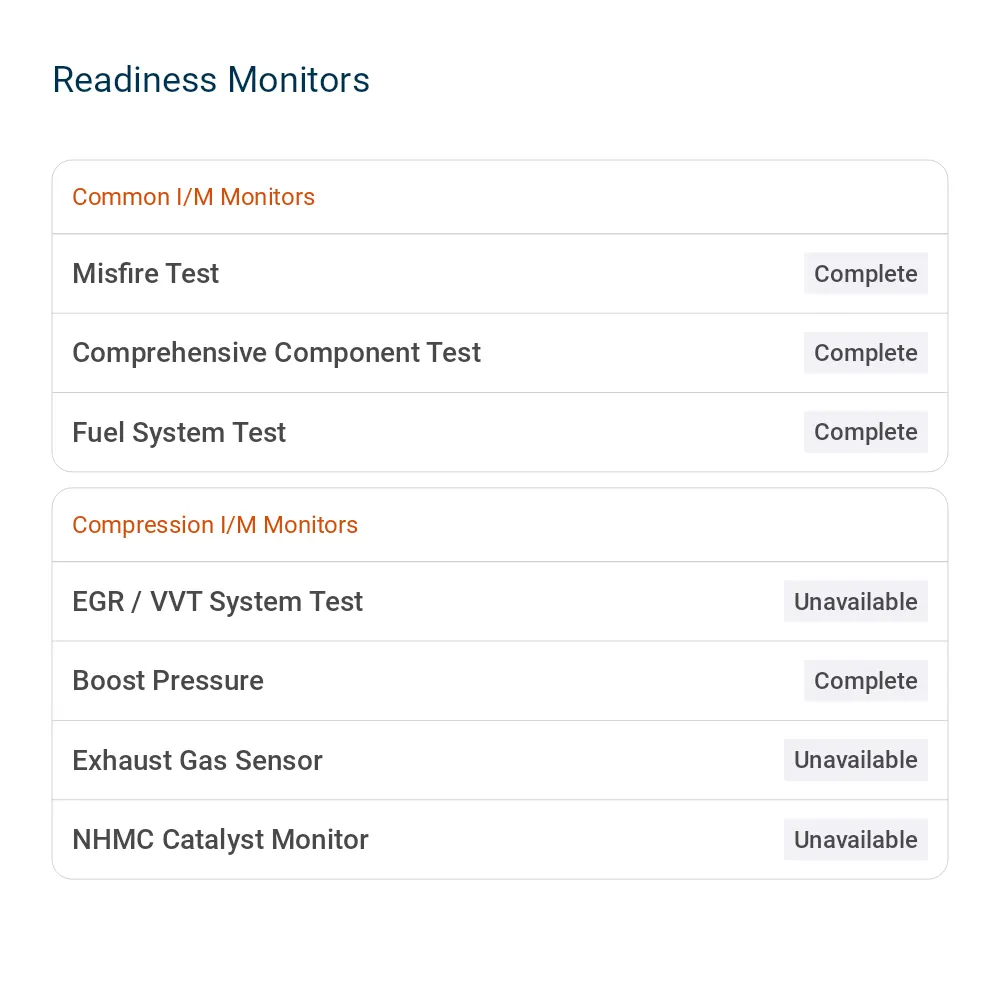Open the Misfire Test row

[500, 274]
